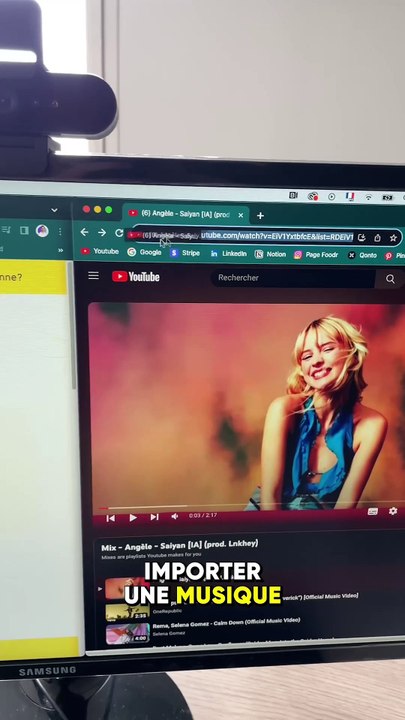Screen dimensions: 405x720
Task: Open the media controls icon in left window
Action: (x=6, y=230)
